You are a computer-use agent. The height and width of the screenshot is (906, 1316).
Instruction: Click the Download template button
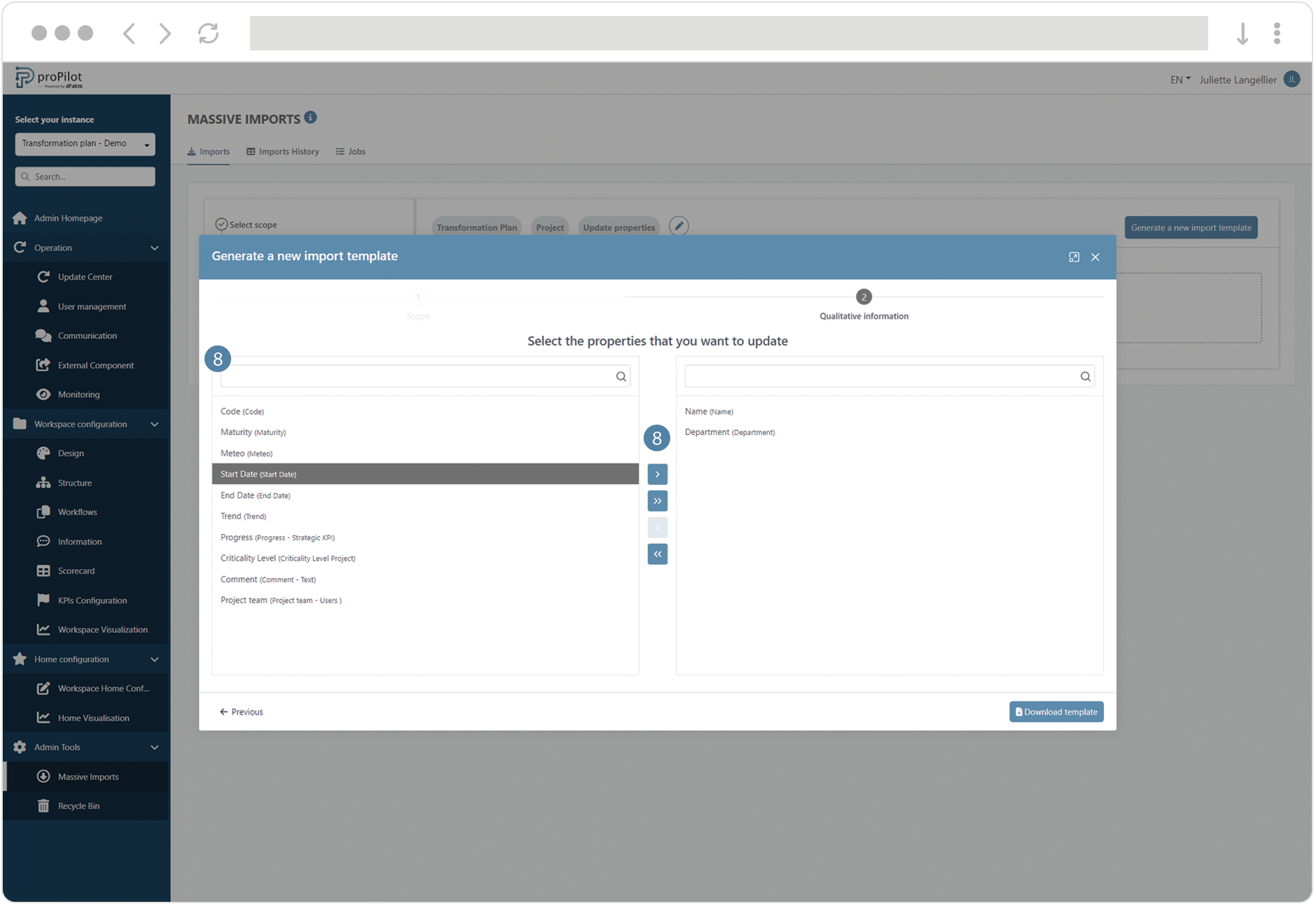click(1055, 712)
